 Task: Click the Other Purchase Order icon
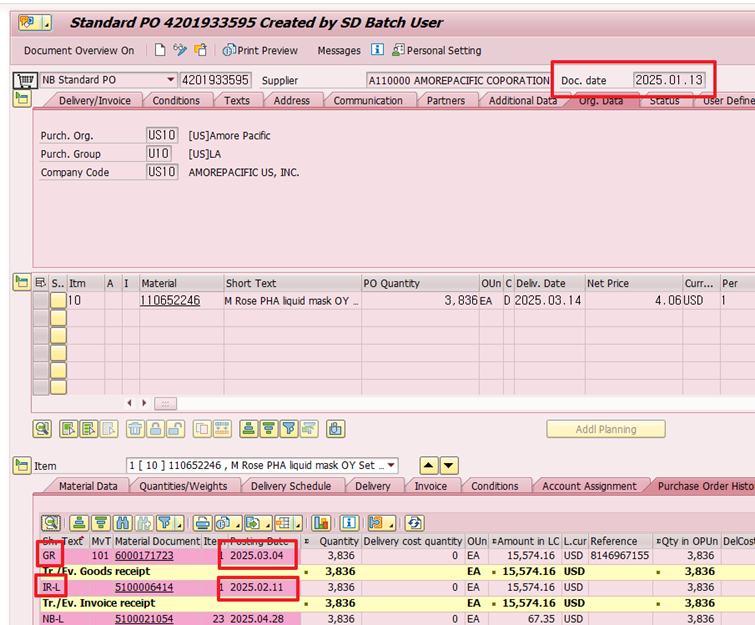200,50
